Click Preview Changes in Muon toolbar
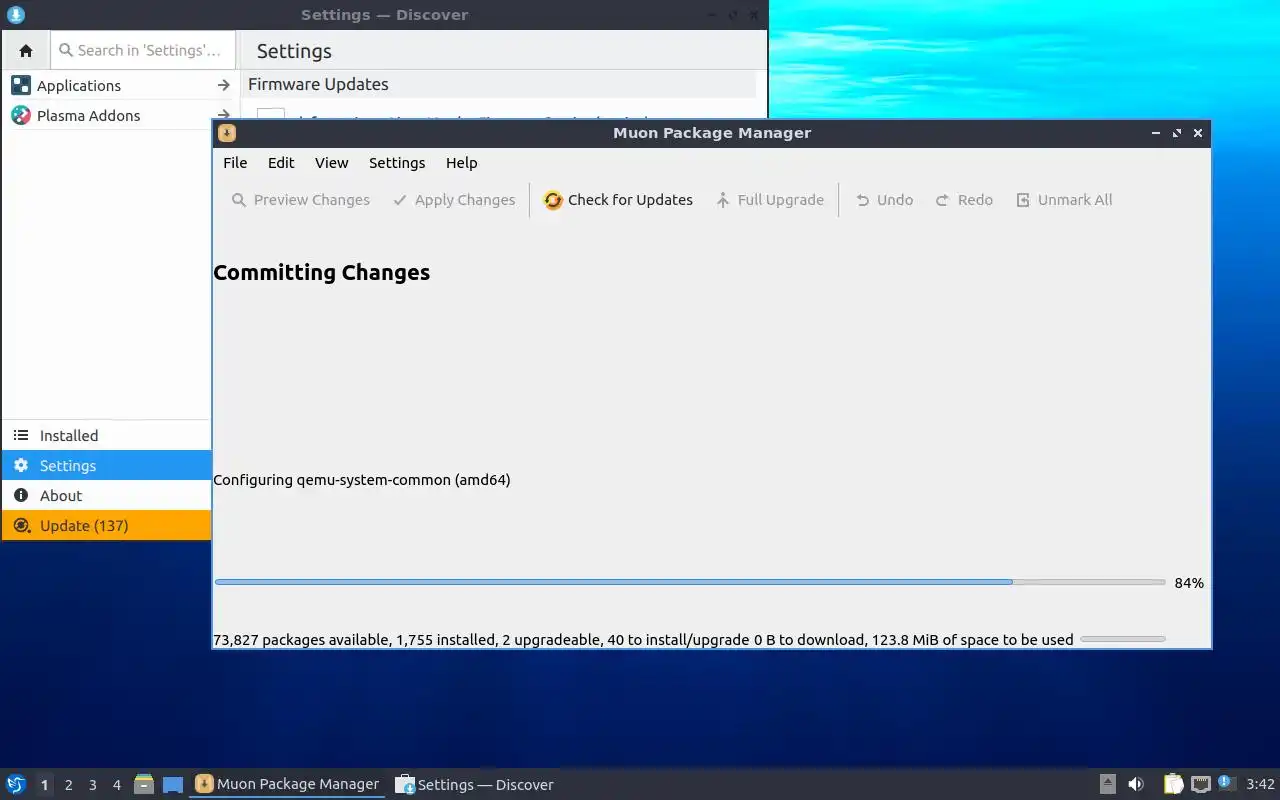This screenshot has height=800, width=1280. pos(301,200)
